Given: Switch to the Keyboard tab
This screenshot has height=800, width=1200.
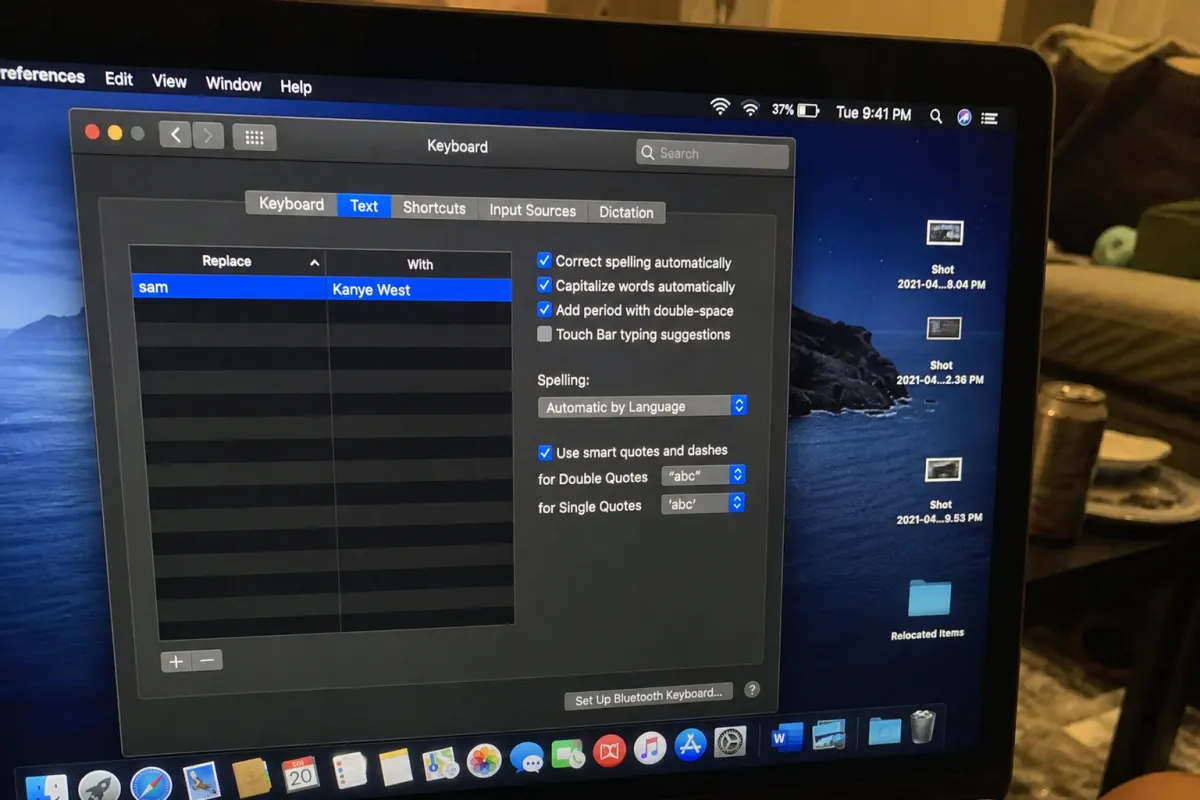Looking at the screenshot, I should [x=291, y=204].
